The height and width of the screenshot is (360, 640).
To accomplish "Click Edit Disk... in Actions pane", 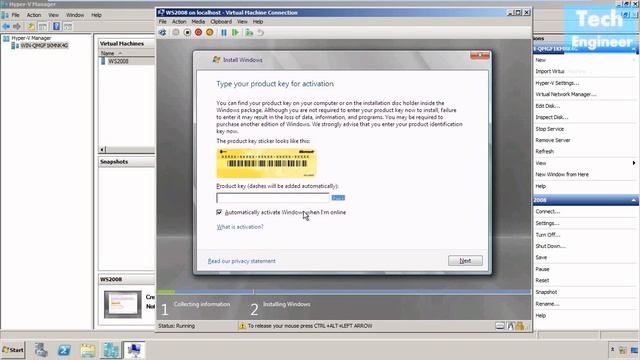I will point(548,106).
